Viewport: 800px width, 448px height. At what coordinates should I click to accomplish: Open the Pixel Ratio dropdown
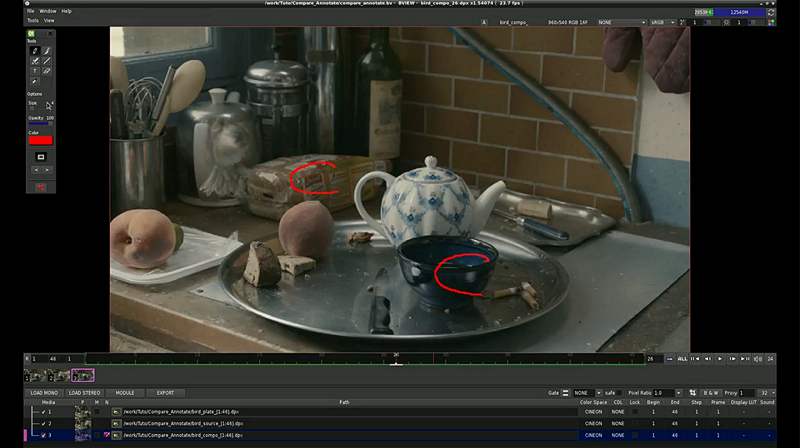coord(668,393)
